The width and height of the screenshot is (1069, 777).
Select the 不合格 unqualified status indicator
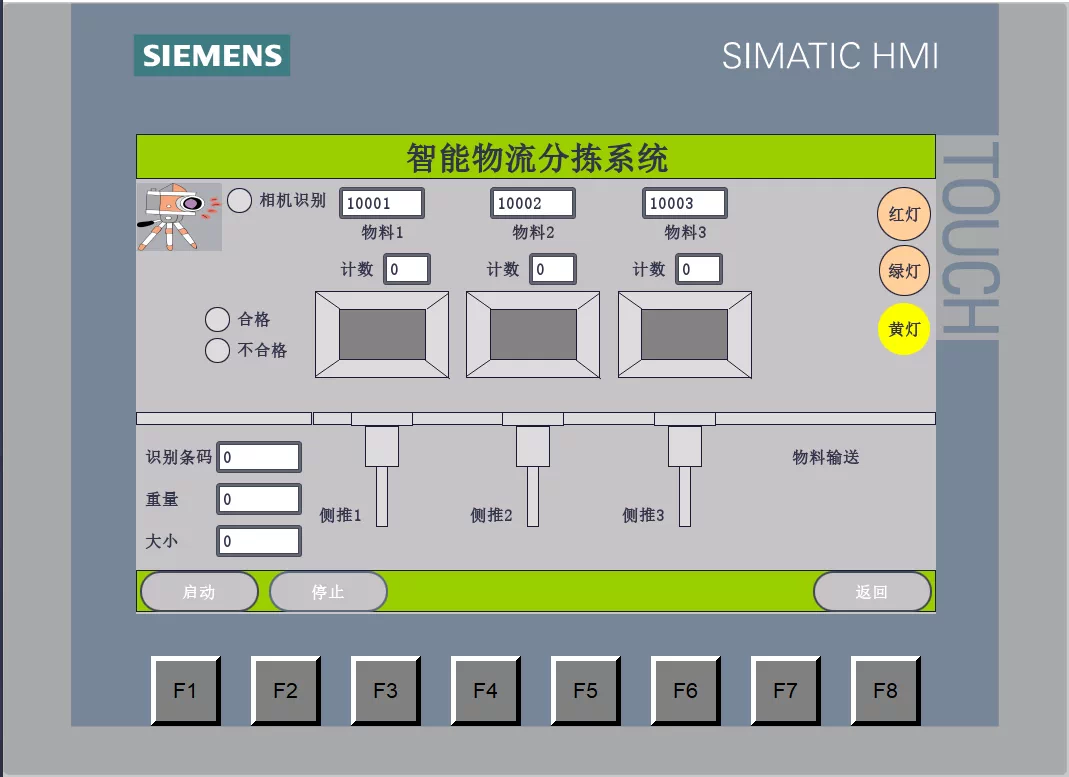point(218,350)
